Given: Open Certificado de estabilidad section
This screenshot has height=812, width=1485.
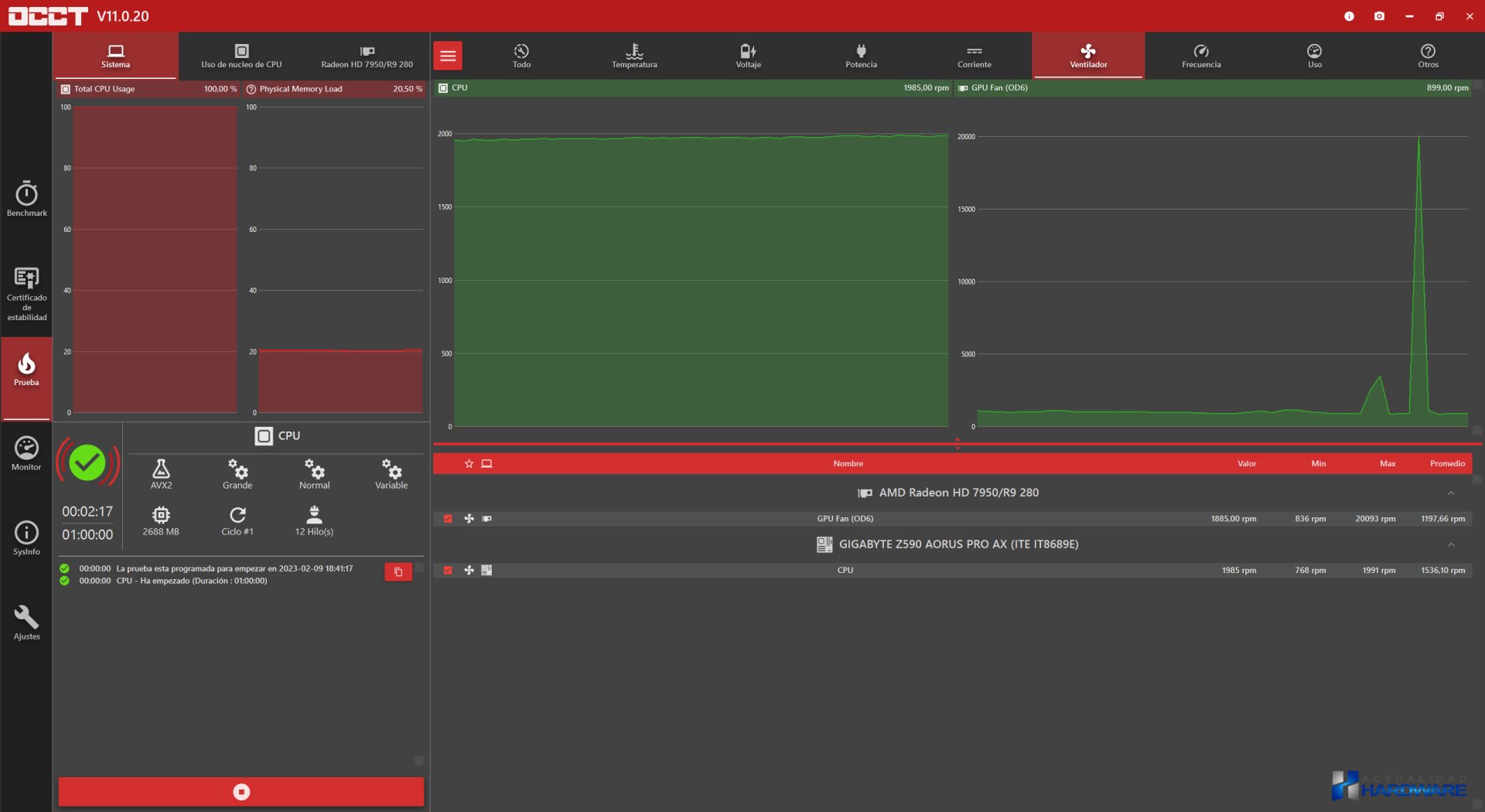Looking at the screenshot, I should point(26,293).
